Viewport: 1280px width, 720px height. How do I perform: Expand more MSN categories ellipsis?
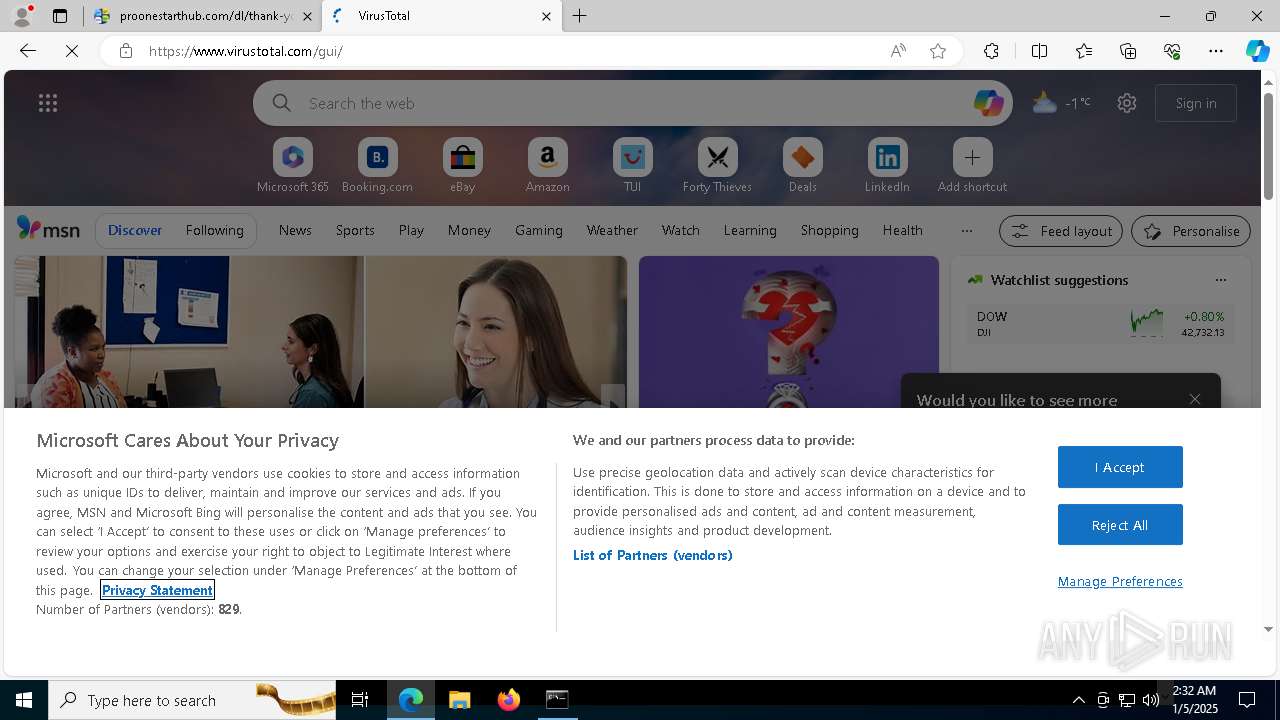(967, 230)
